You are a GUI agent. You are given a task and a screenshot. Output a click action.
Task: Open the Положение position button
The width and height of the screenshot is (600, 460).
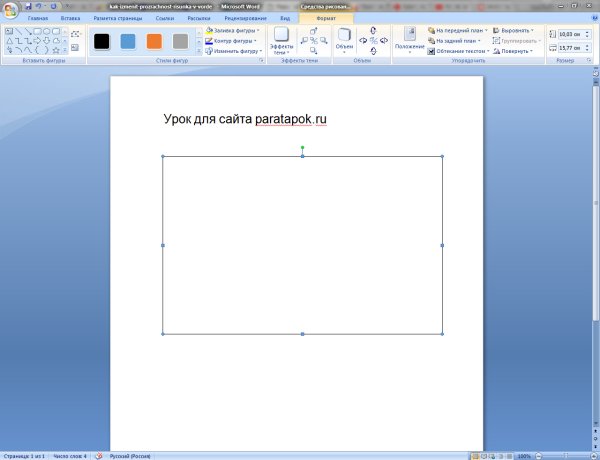[x=408, y=40]
